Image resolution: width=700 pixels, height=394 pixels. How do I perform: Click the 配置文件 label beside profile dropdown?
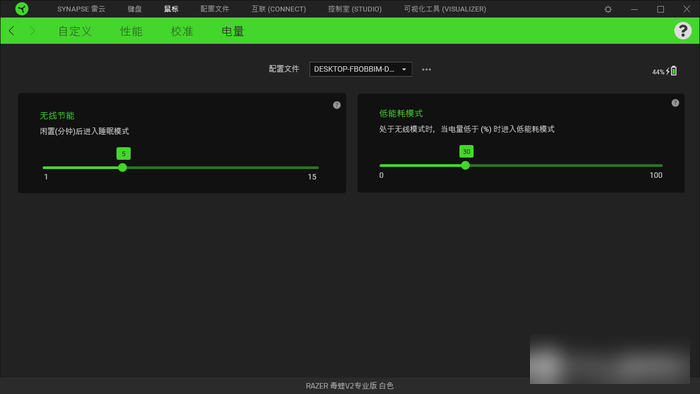coord(283,69)
